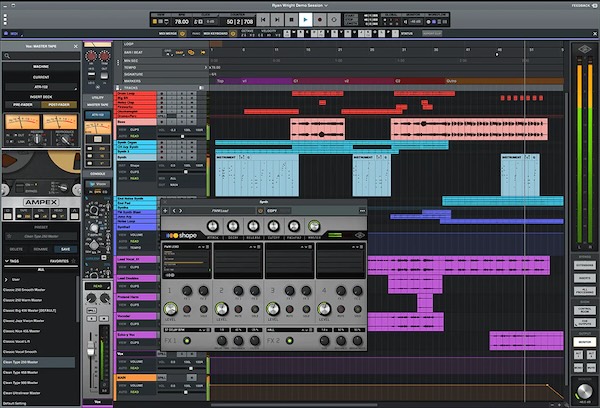Open the FX 1 effect type dropdown
This screenshot has height=408, width=600.
tap(186, 330)
